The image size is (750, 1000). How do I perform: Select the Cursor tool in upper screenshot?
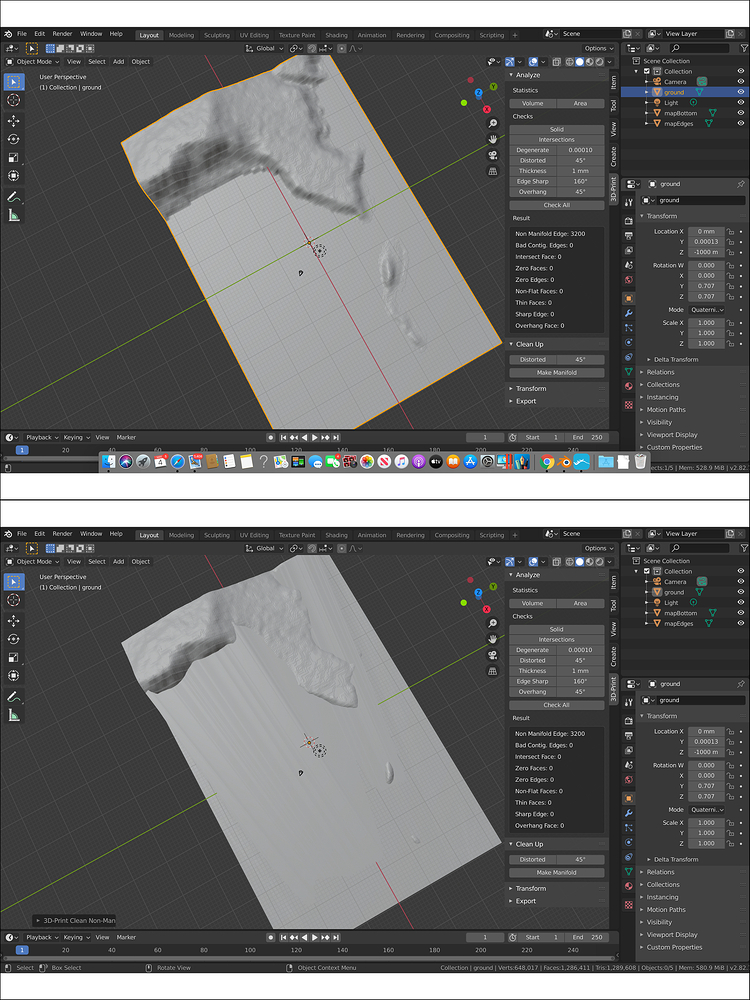[x=13, y=100]
